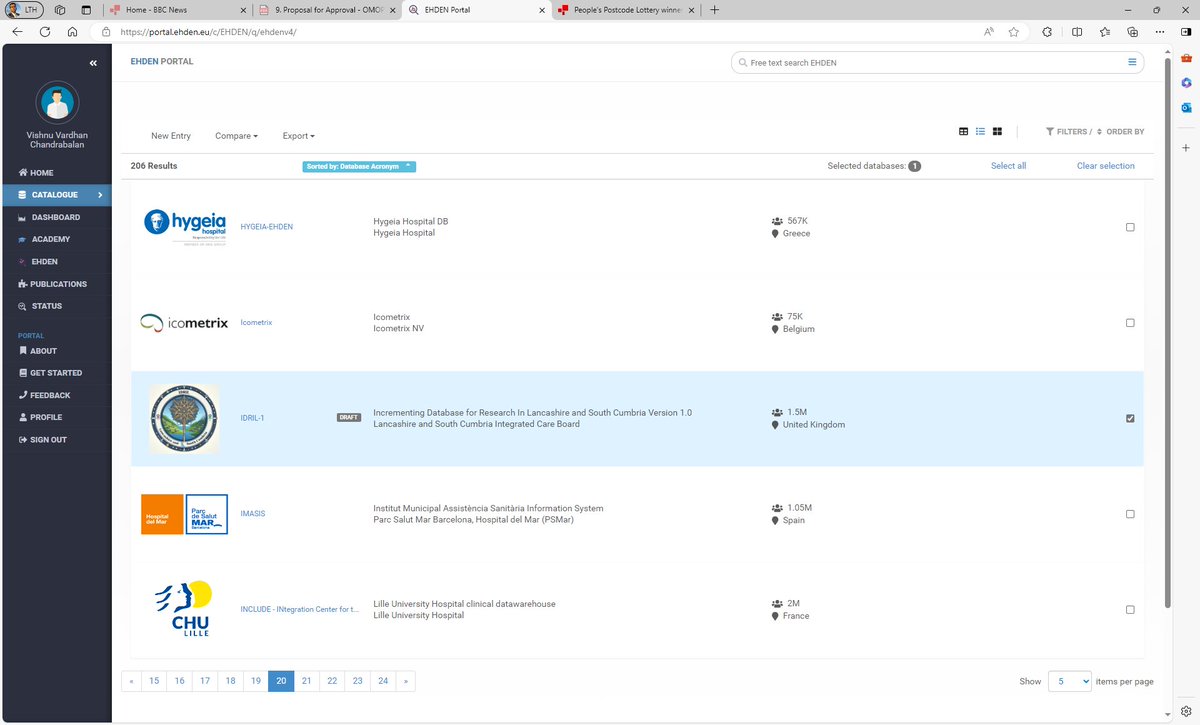Switch to People's Postcode Lottery tab

[625, 9]
